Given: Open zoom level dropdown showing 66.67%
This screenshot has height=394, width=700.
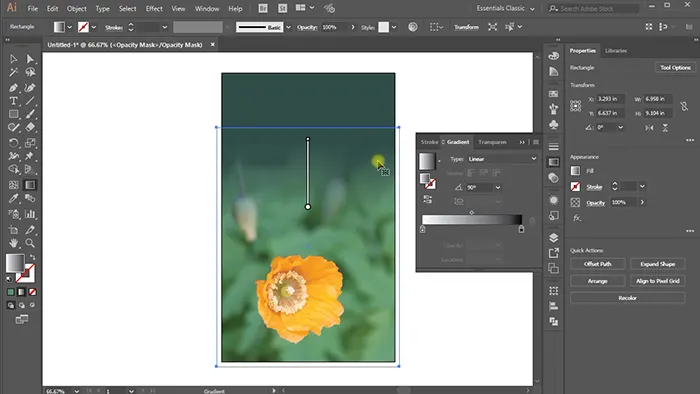Looking at the screenshot, I should 77,391.
